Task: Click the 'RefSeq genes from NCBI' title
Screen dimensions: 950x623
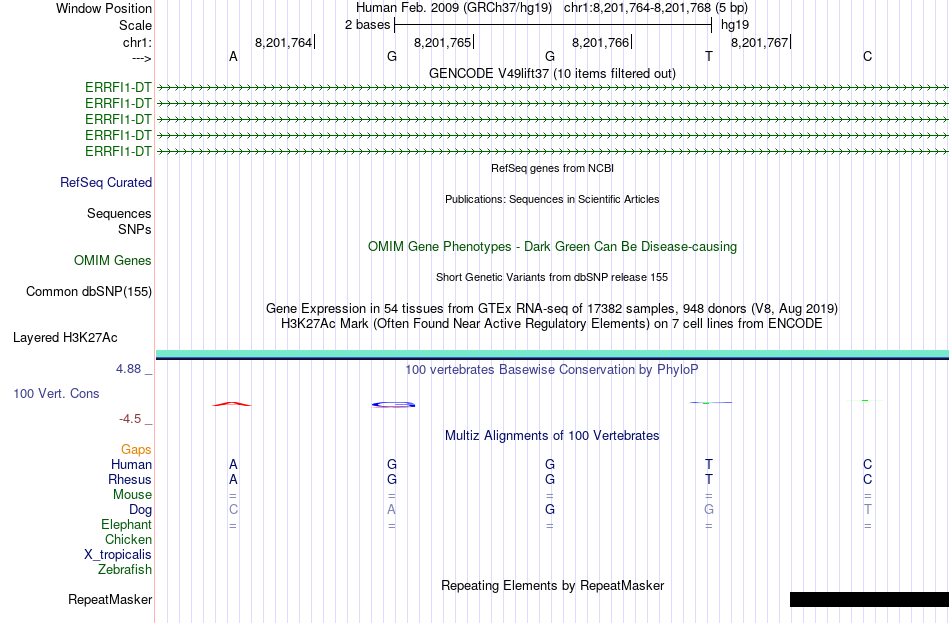Action: click(x=552, y=168)
